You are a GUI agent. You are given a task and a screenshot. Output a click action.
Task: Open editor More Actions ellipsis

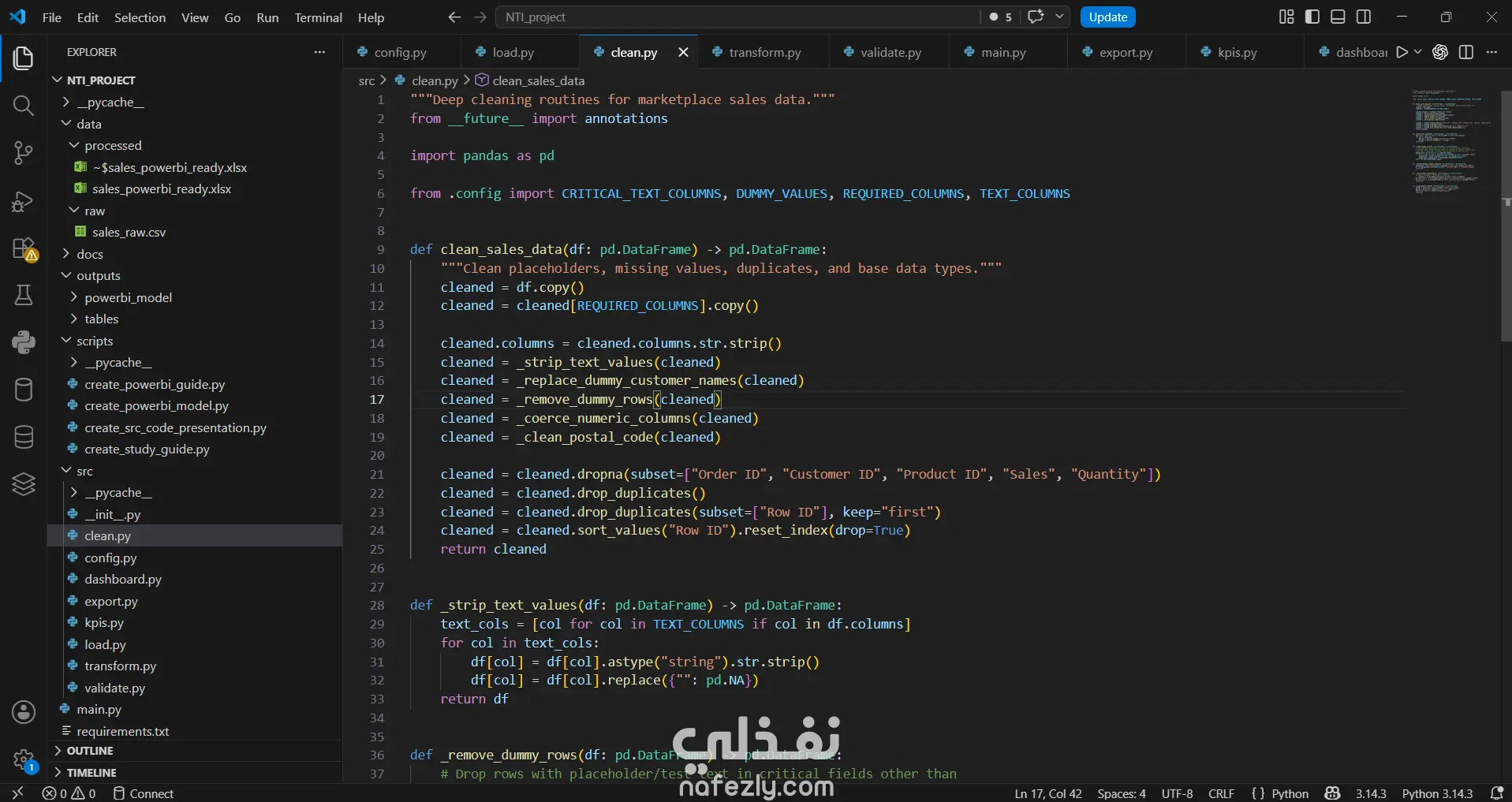1491,52
